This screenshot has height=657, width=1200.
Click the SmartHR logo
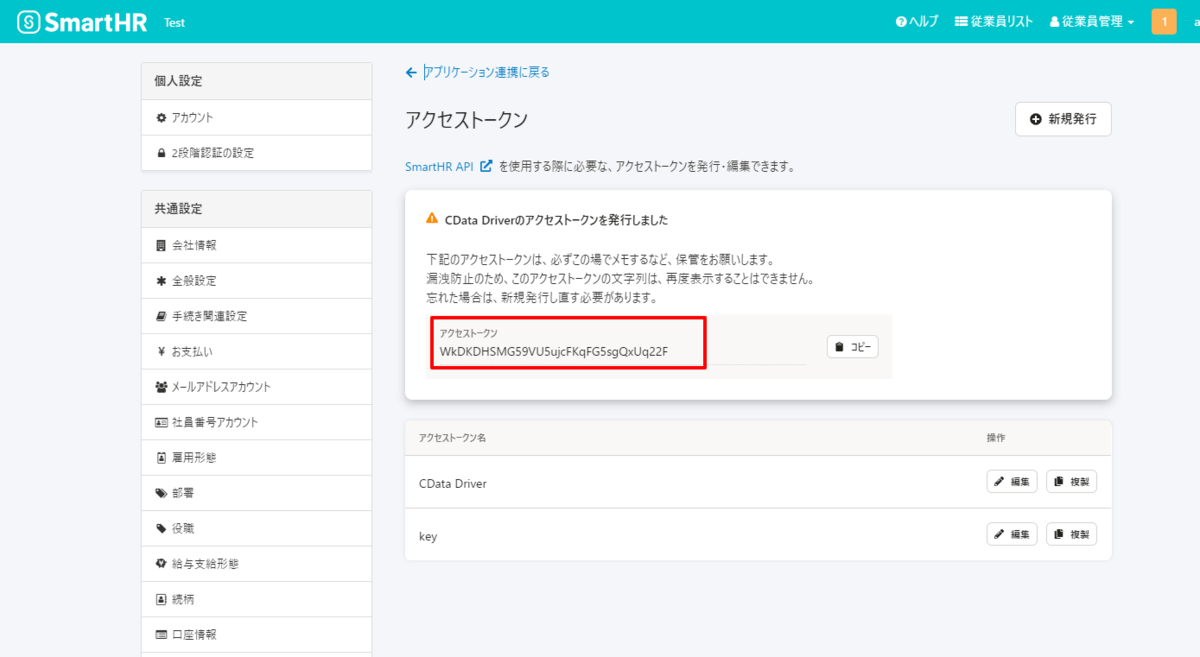(x=83, y=22)
